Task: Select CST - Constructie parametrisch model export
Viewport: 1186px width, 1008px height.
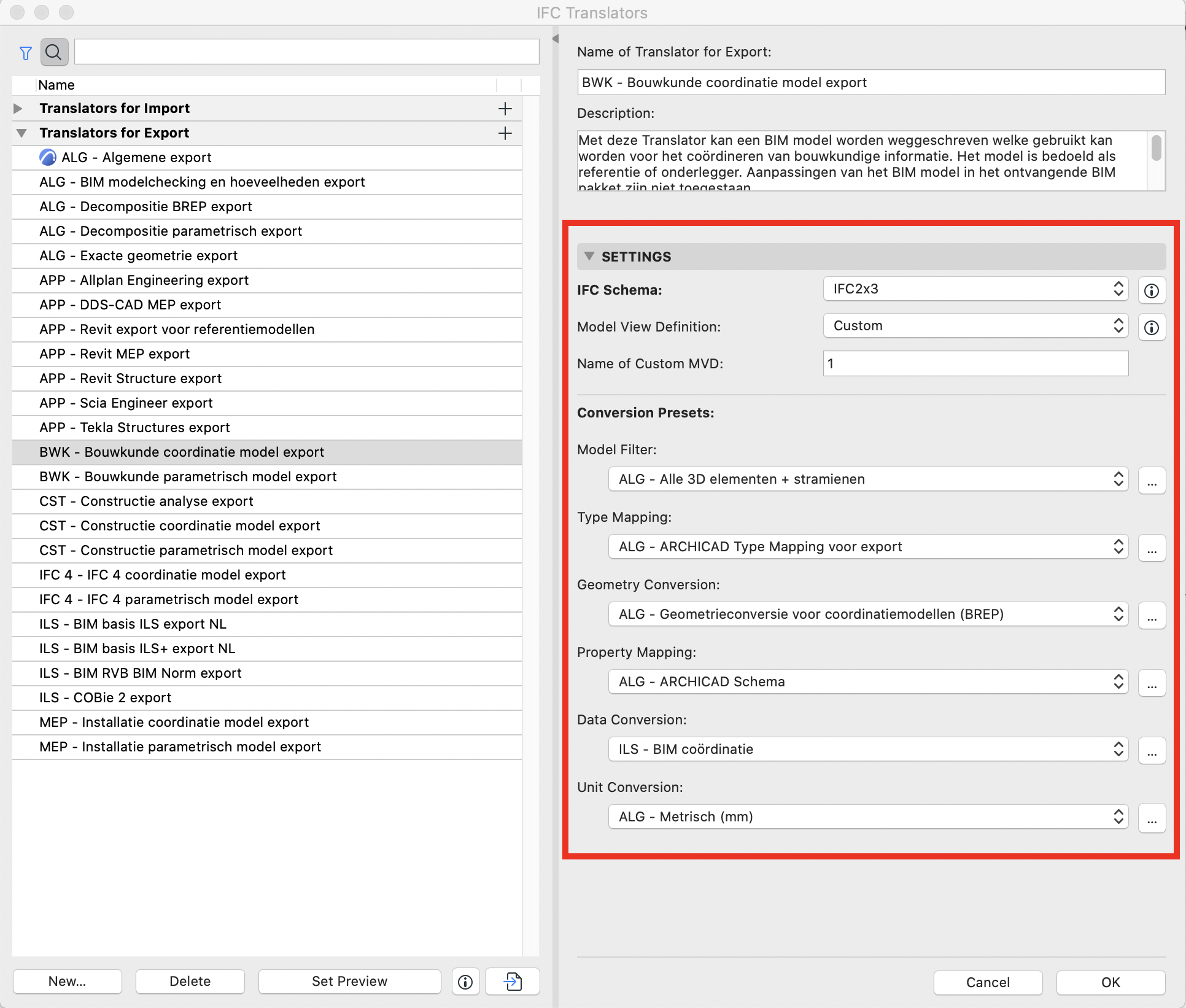Action: (x=267, y=551)
